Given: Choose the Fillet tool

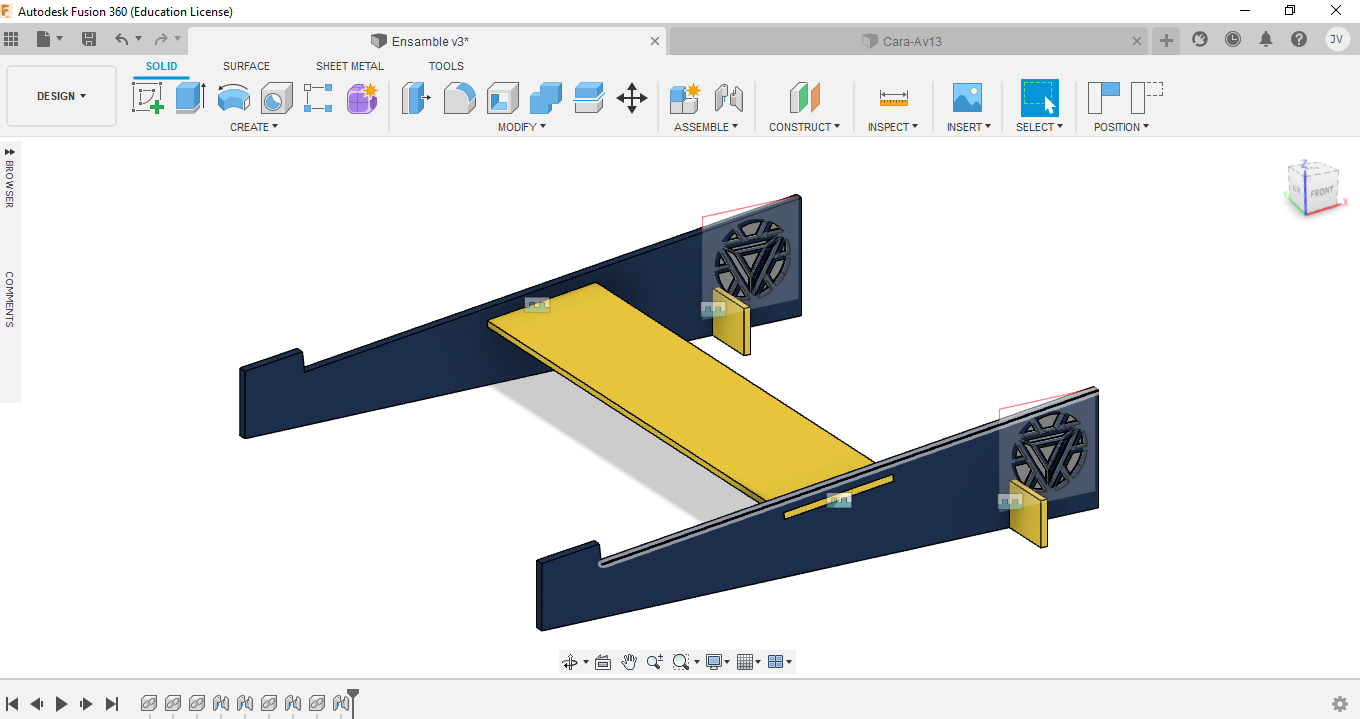Looking at the screenshot, I should pyautogui.click(x=459, y=98).
